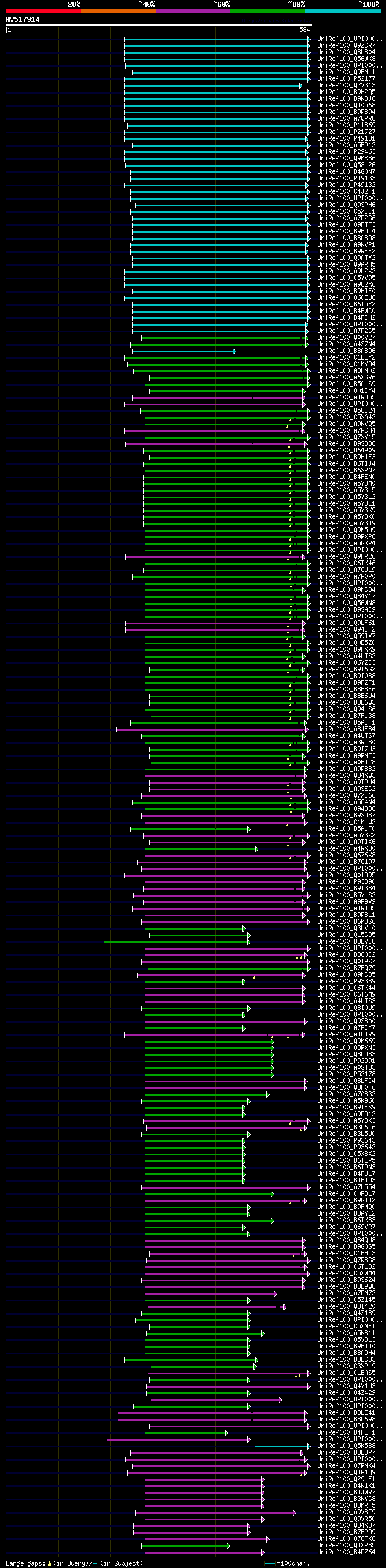Image resolution: width=386 pixels, height=1568 pixels.
Task: Select the UniRef100_P92991 label
Action: tap(346, 1061)
